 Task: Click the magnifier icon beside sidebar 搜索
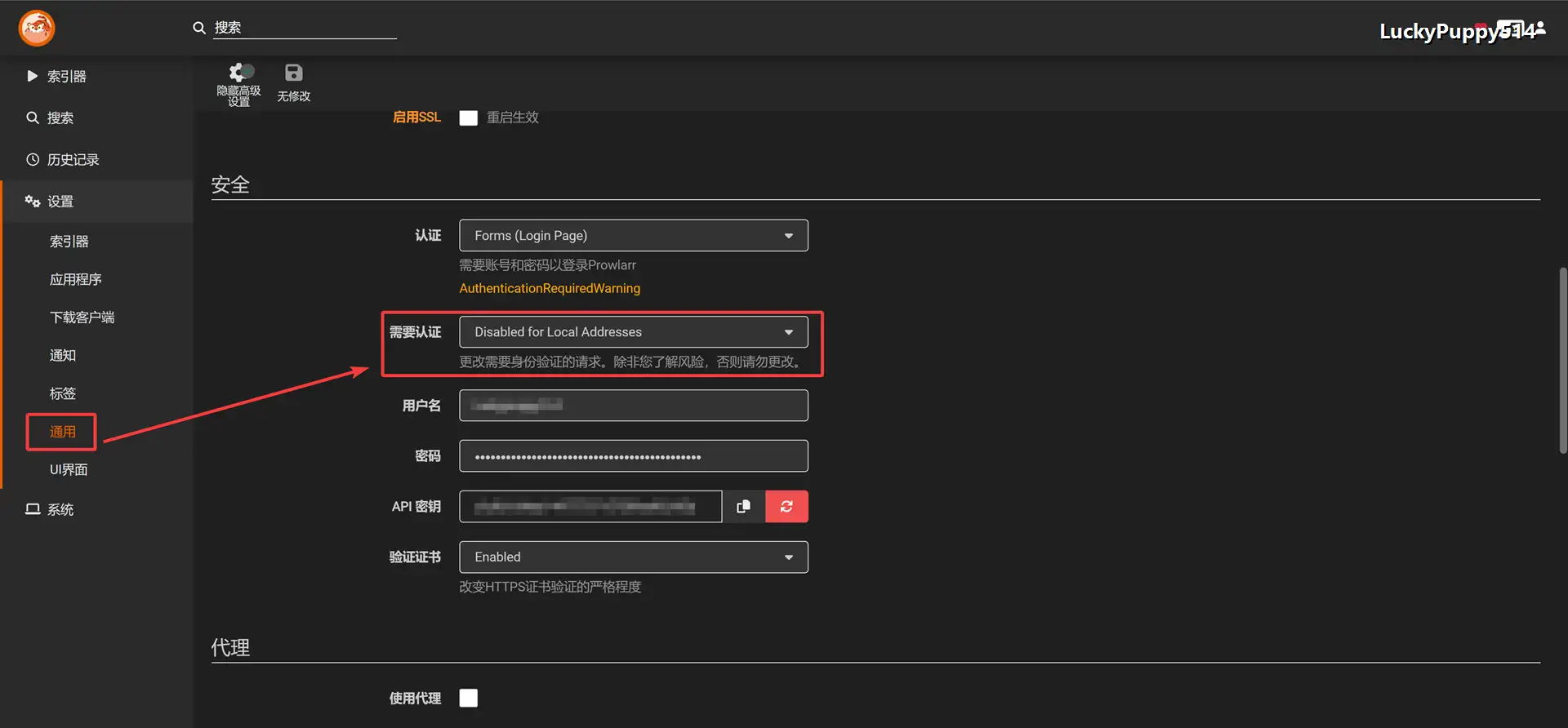tap(33, 118)
